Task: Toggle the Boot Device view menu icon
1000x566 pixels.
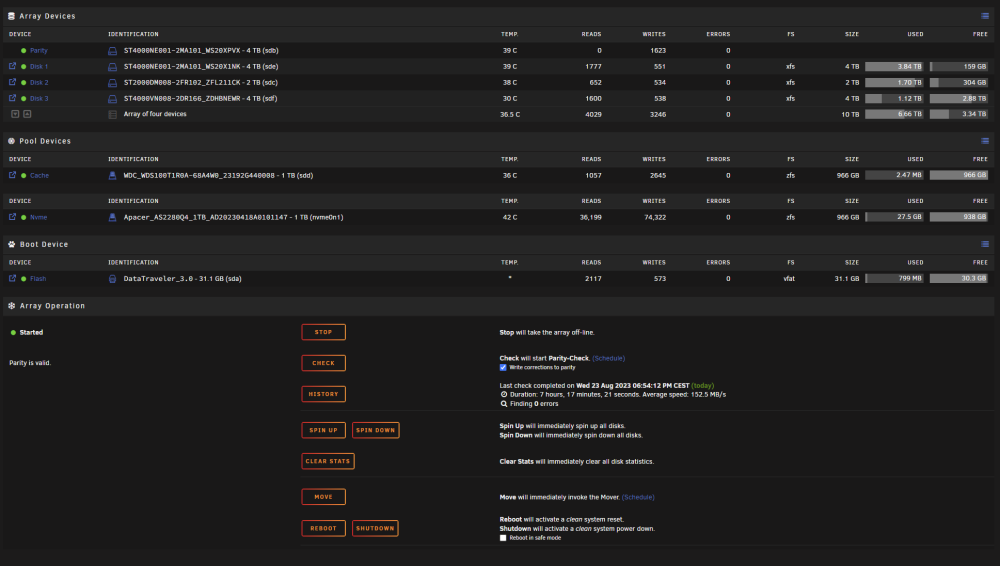Action: [985, 244]
